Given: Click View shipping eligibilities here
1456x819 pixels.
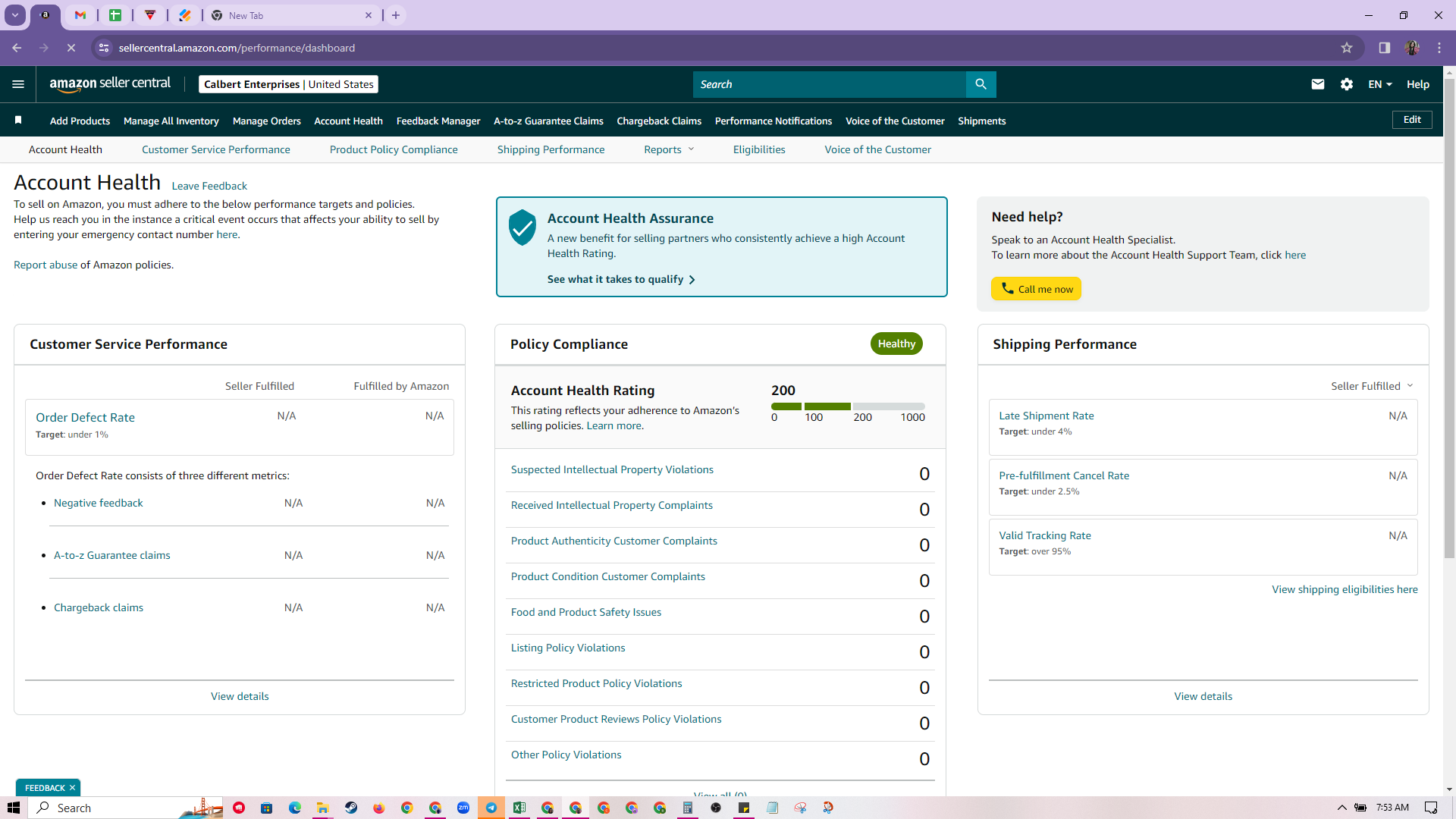Looking at the screenshot, I should (x=1345, y=589).
